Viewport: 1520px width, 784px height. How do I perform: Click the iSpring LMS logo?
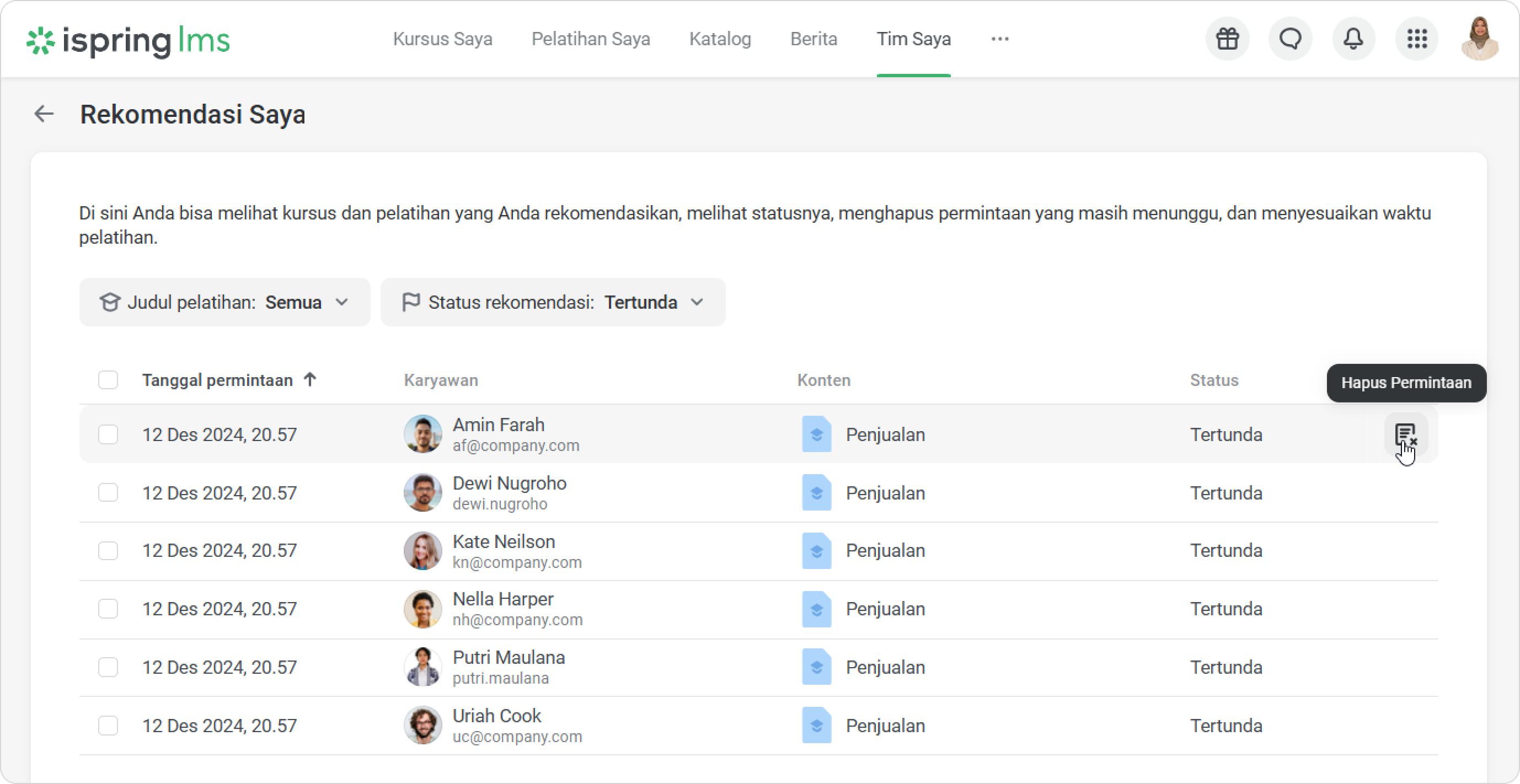click(128, 40)
